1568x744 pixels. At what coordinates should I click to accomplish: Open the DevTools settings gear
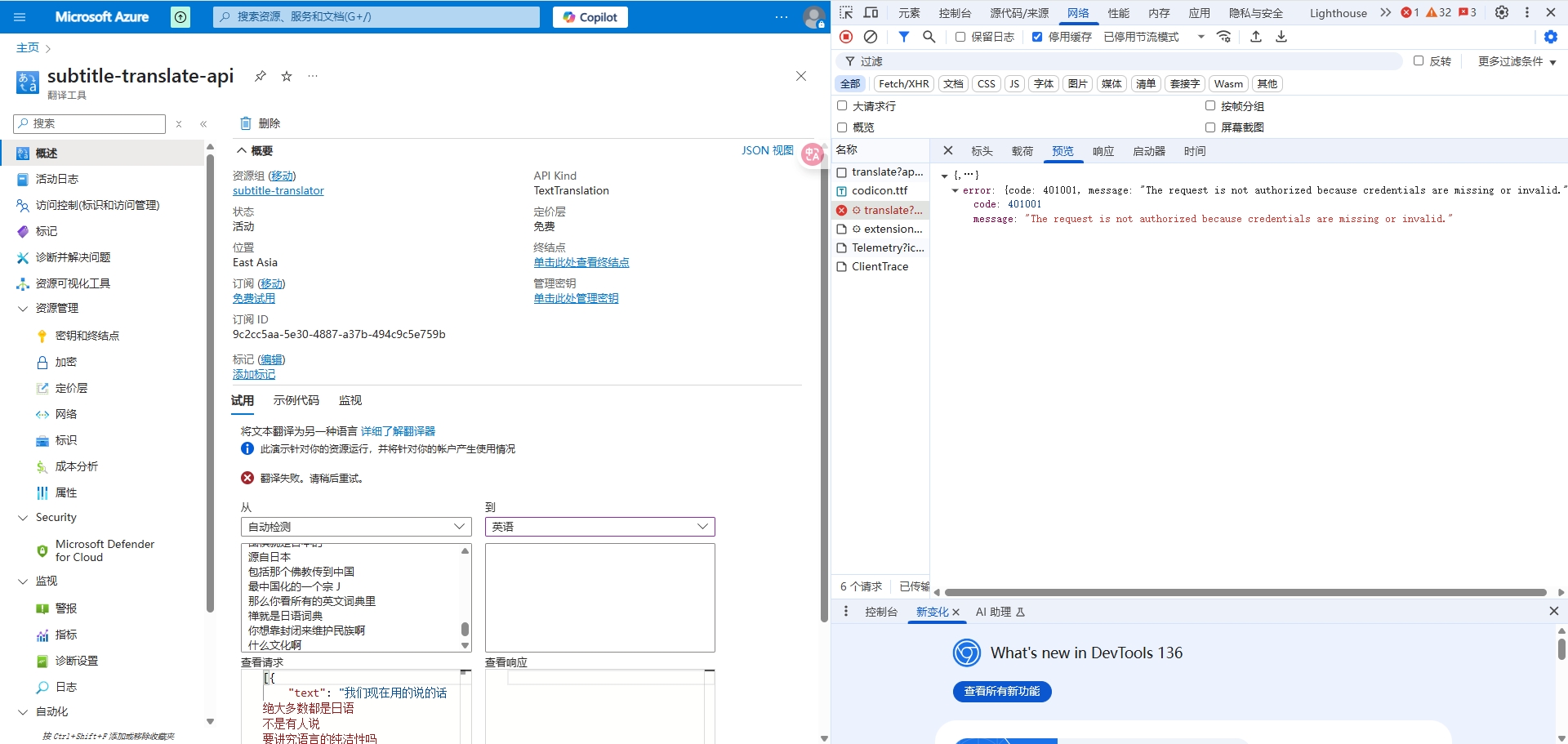point(1502,12)
